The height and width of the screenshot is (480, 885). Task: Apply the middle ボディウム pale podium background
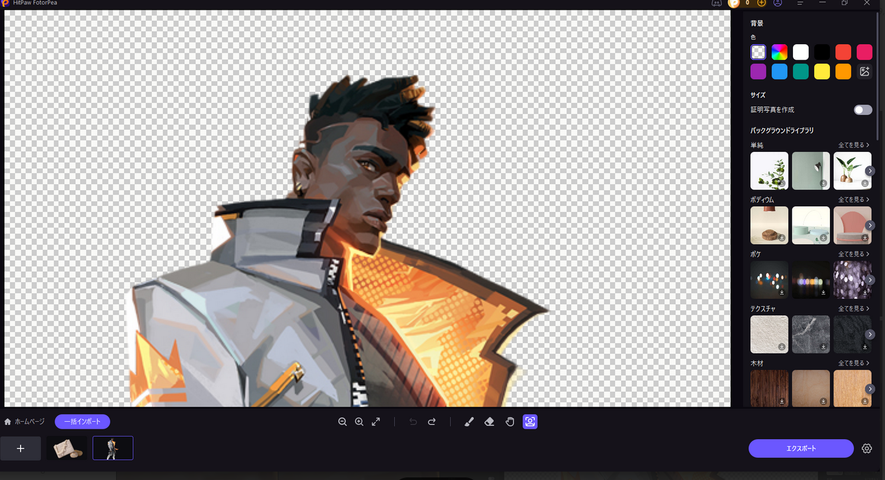(x=811, y=225)
